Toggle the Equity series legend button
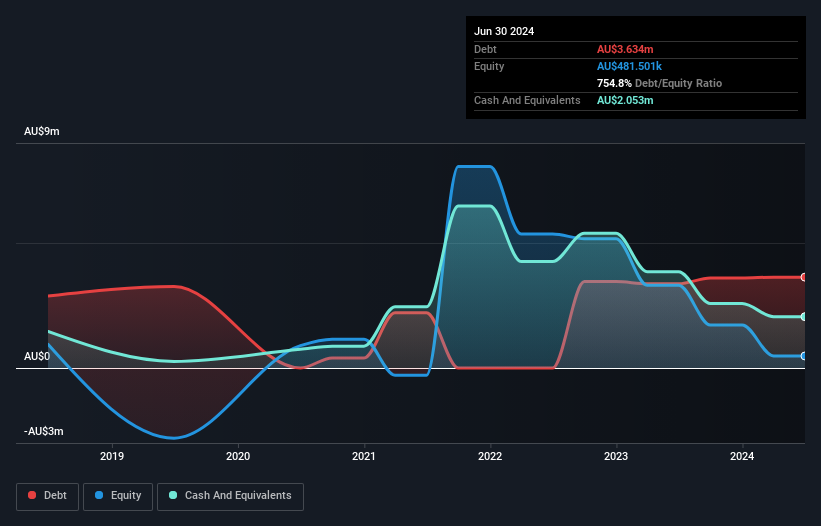The image size is (821, 526). pyautogui.click(x=118, y=496)
